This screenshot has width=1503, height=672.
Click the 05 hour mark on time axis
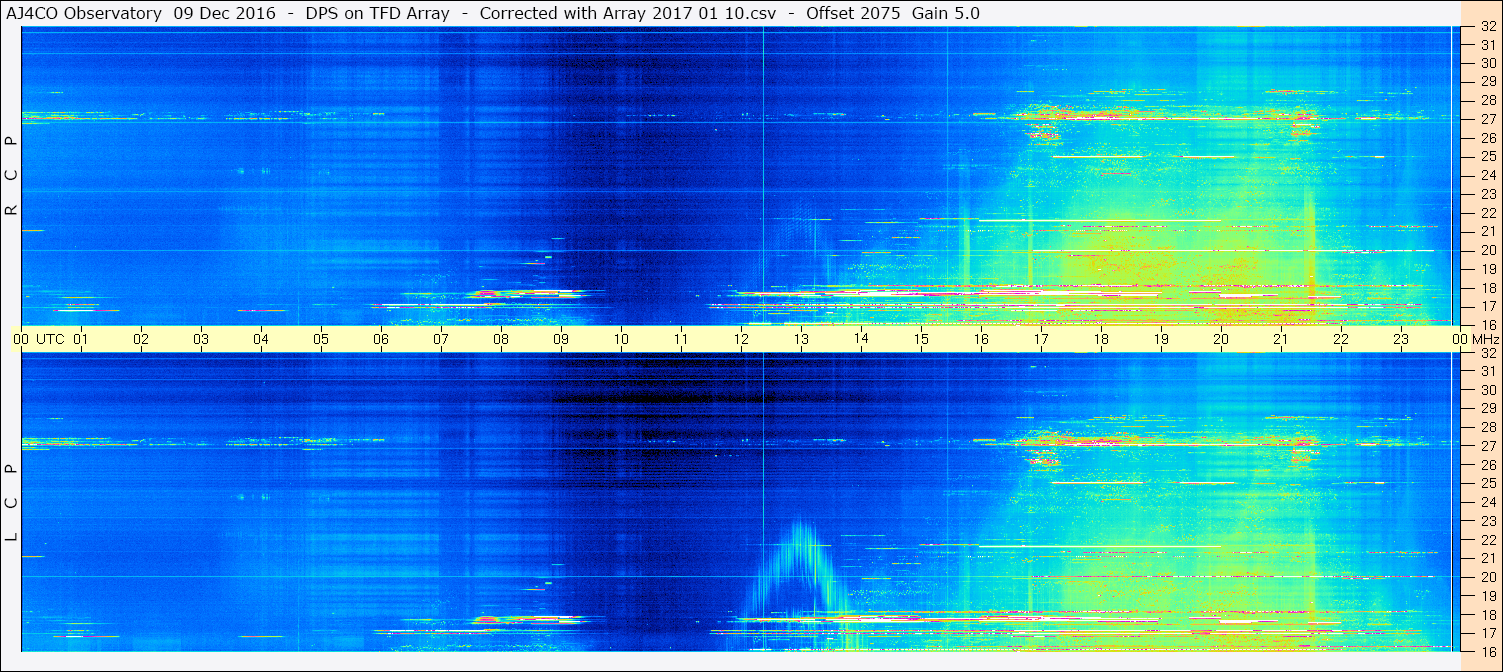[x=321, y=339]
